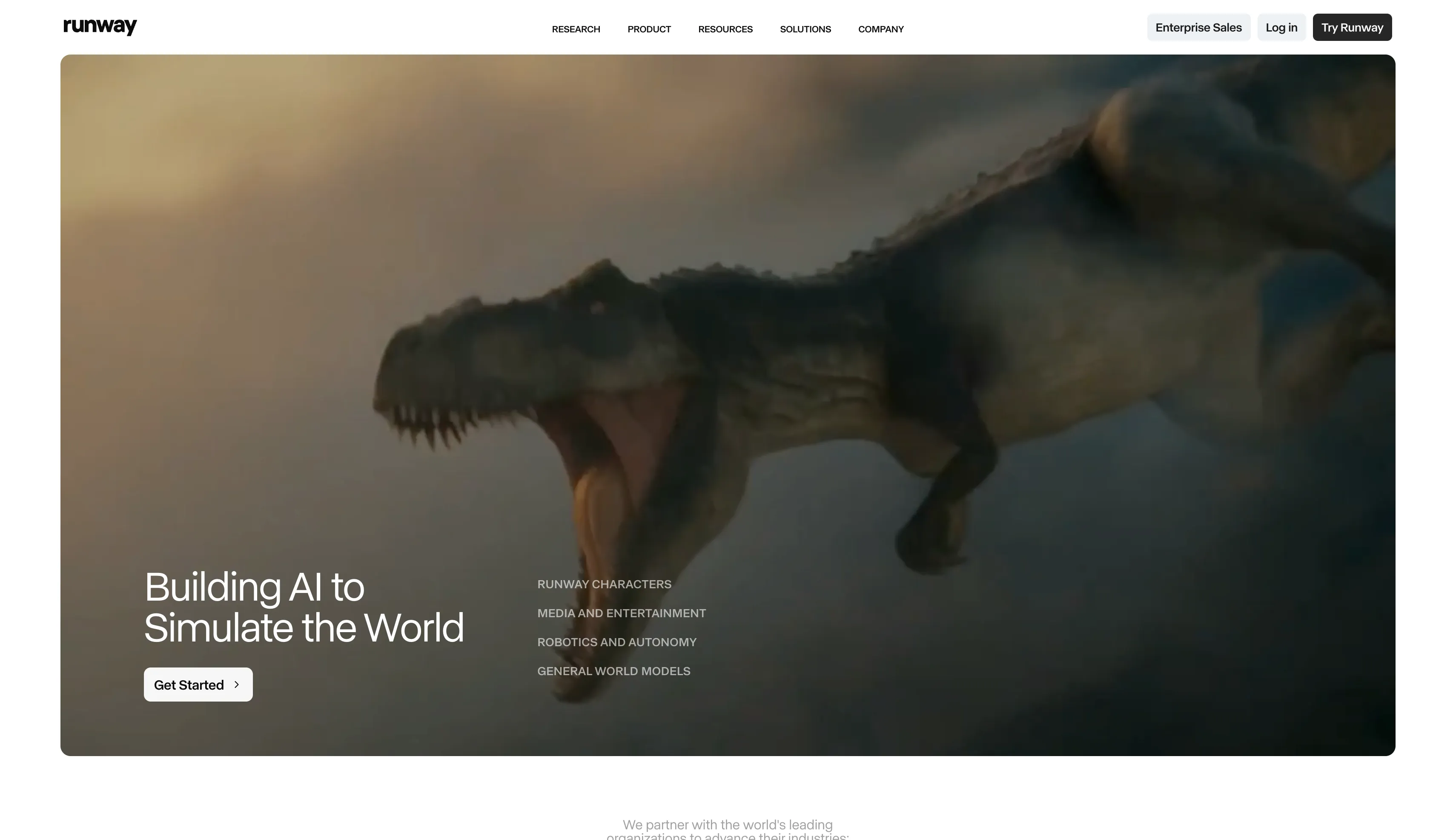The width and height of the screenshot is (1456, 840).
Task: Open the Company menu
Action: (x=880, y=29)
